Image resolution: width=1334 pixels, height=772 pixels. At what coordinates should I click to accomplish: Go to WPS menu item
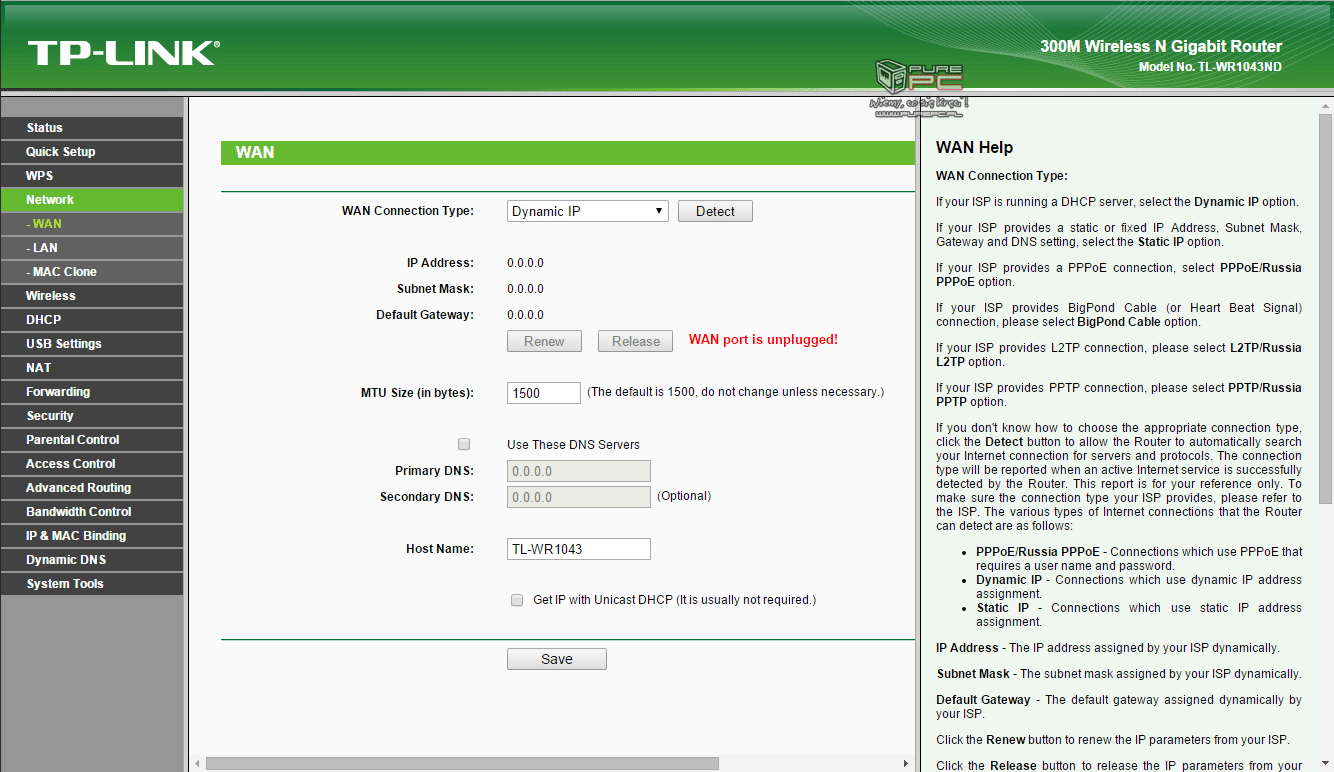92,176
